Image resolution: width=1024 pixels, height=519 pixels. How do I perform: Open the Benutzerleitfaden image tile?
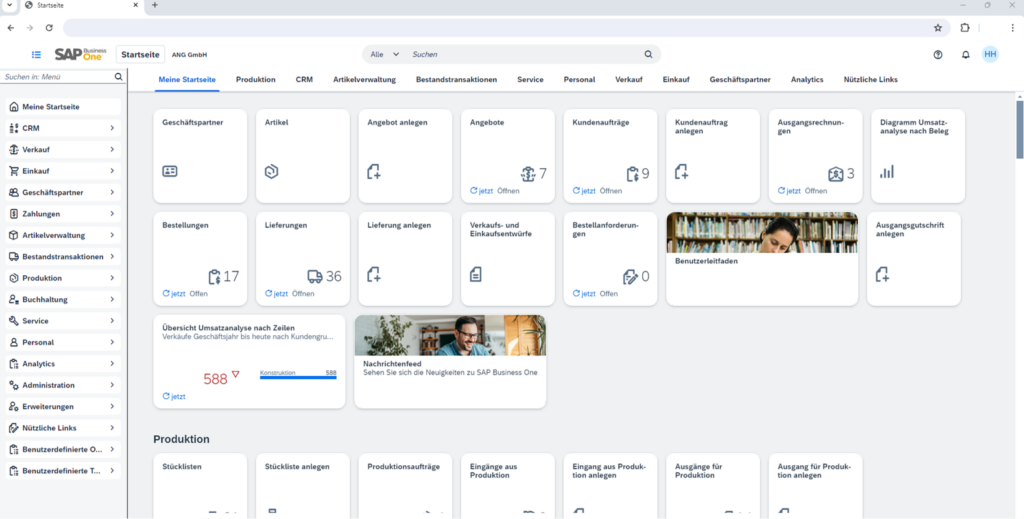[x=761, y=258]
